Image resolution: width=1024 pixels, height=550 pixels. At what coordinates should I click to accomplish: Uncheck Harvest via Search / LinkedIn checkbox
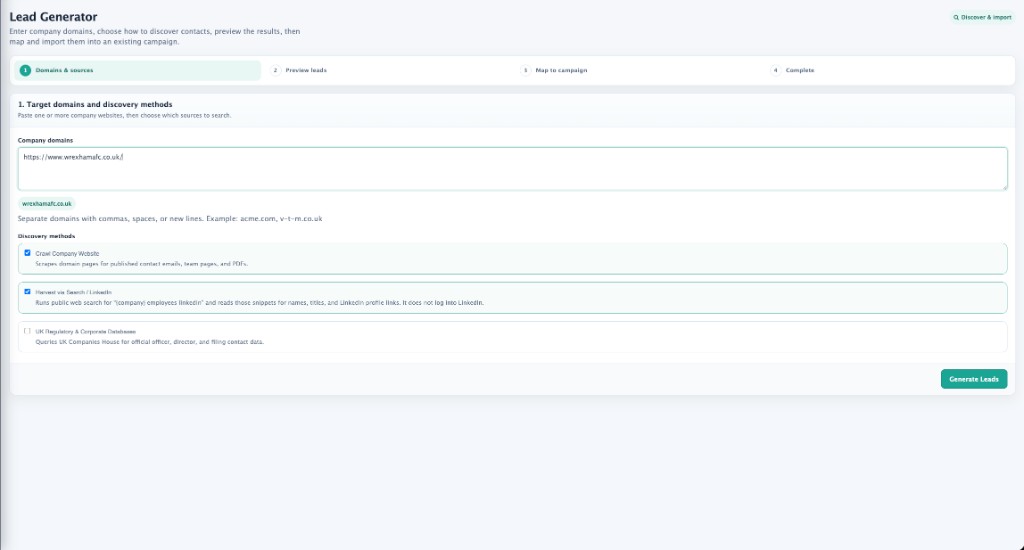coord(27,292)
